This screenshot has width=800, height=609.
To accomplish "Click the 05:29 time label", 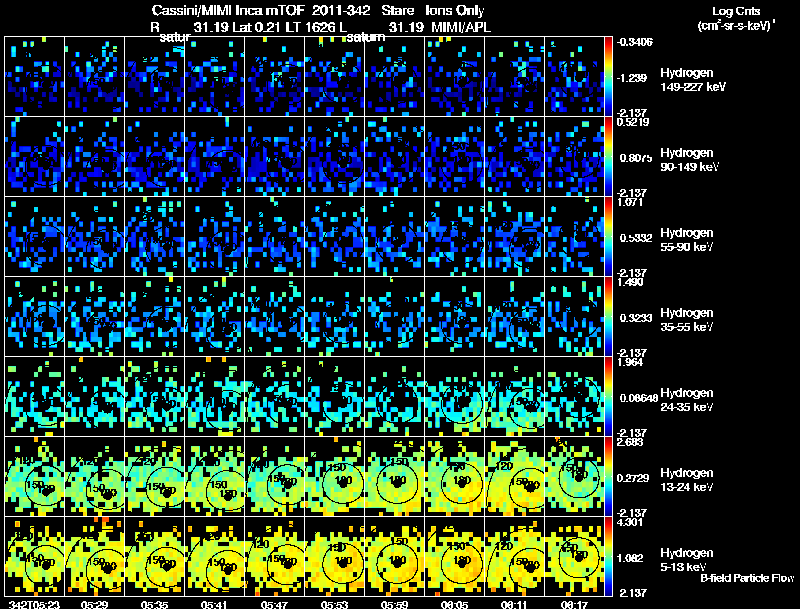I will click(95, 604).
